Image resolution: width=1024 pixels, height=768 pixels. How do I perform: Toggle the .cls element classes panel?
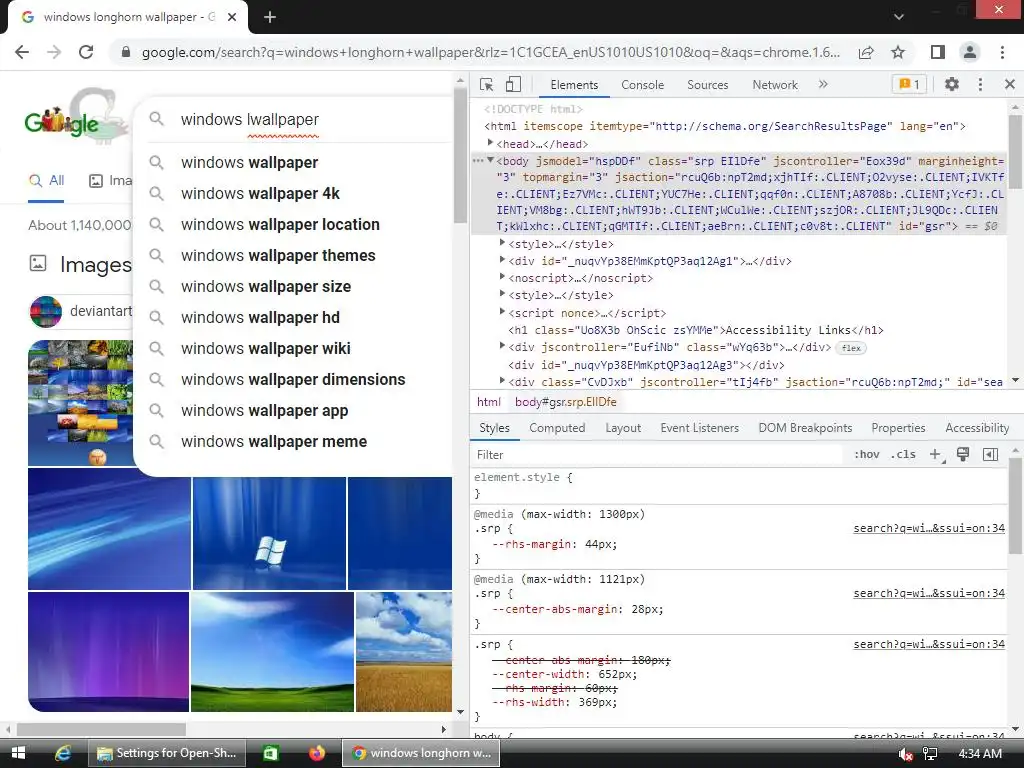(x=903, y=455)
